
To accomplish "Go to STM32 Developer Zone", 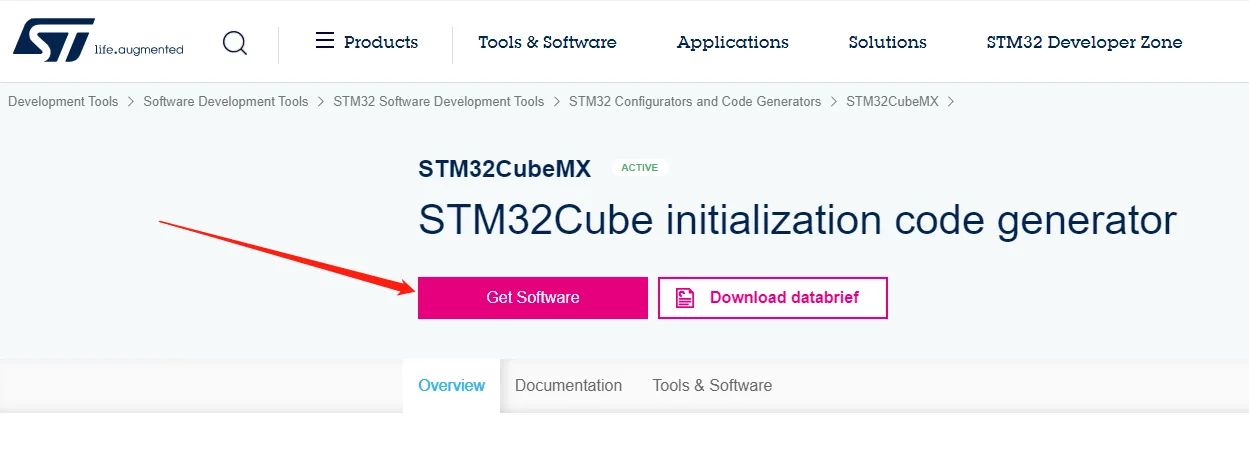I will [x=1084, y=42].
